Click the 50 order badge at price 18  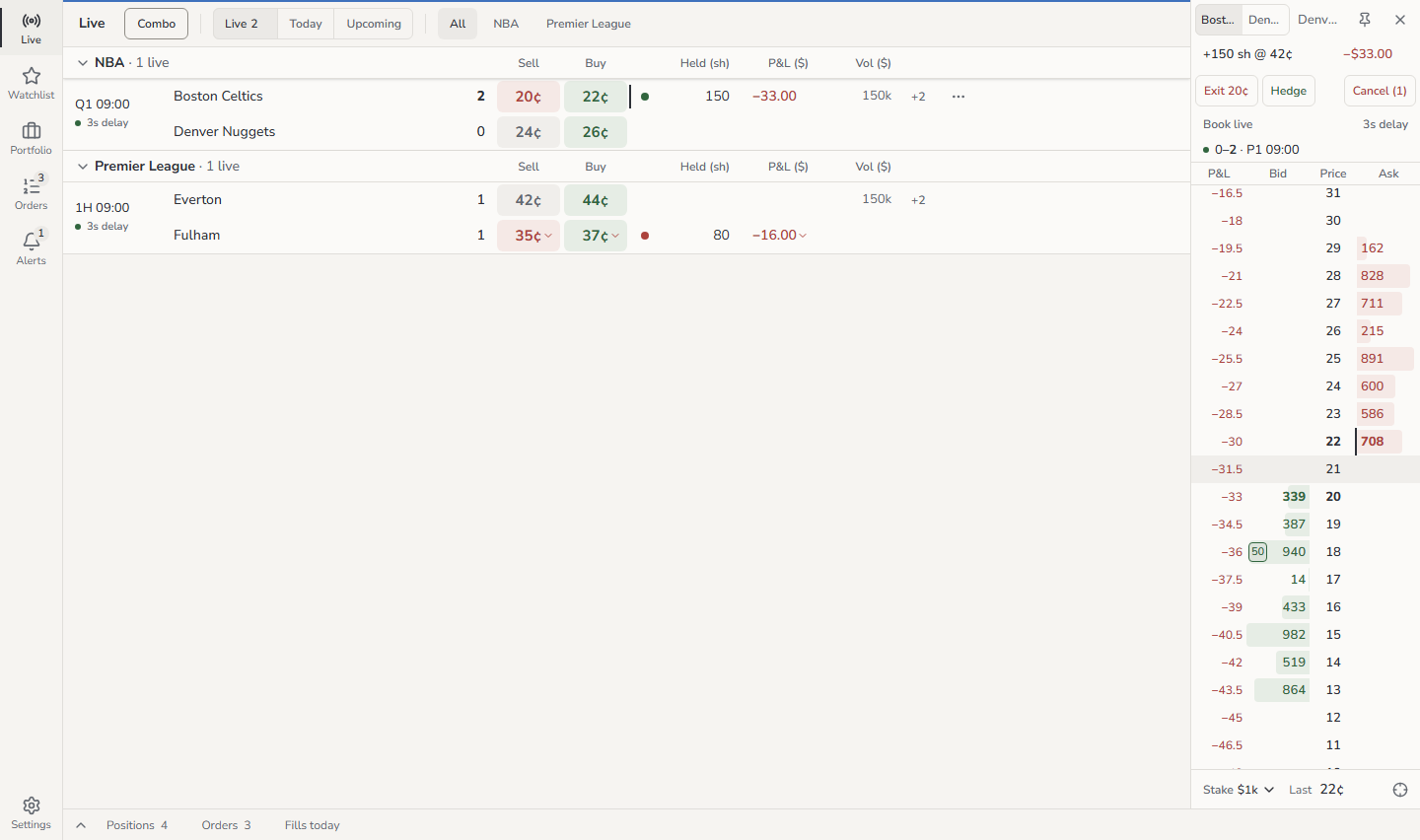(x=1258, y=552)
